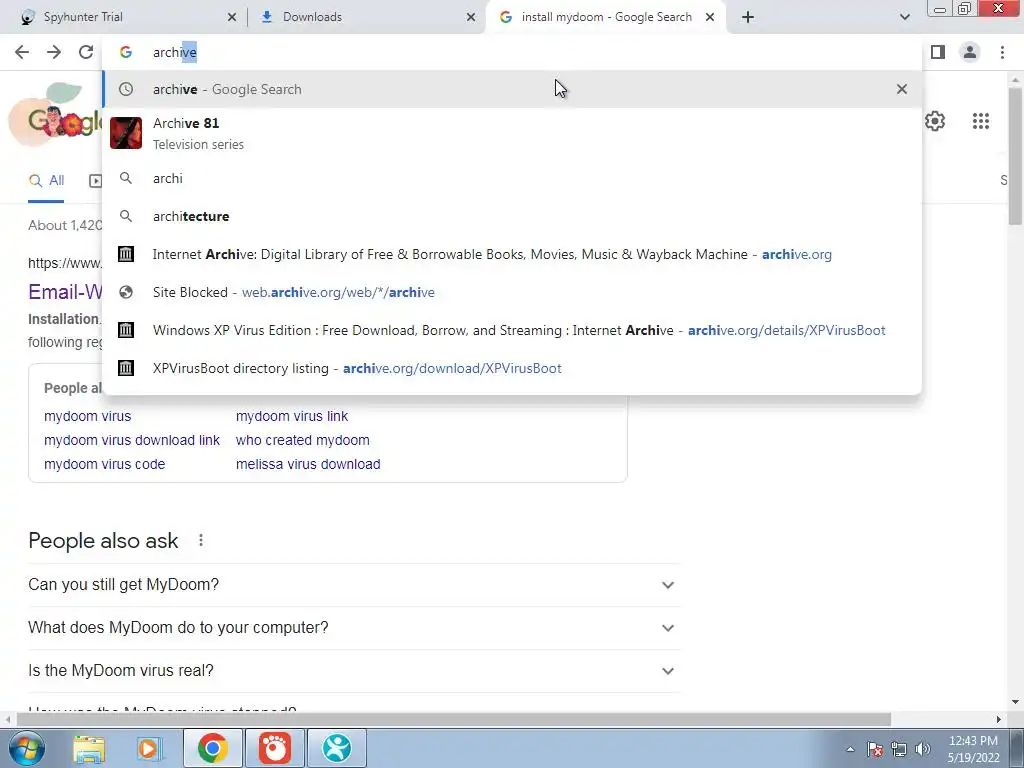Screen dimensions: 1024x768
Task: Open the Site Blocked web.archive.org suggestion
Action: pyautogui.click(x=512, y=292)
